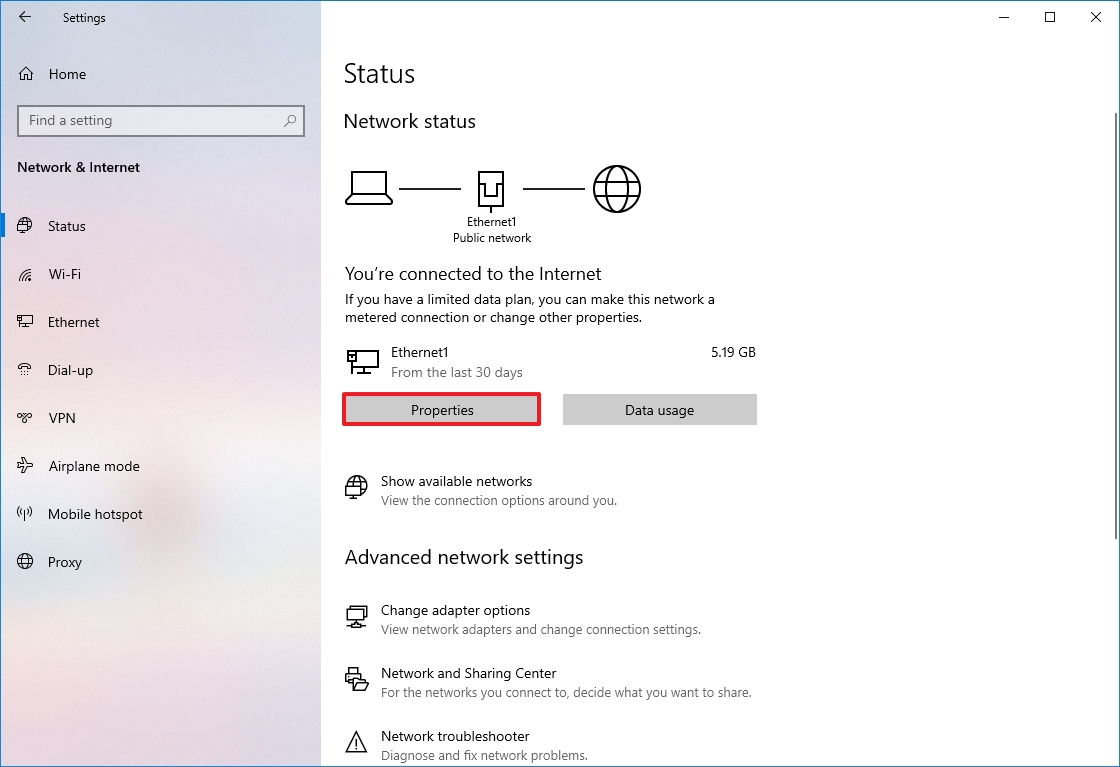
Task: Open Data usage details
Action: tap(659, 409)
